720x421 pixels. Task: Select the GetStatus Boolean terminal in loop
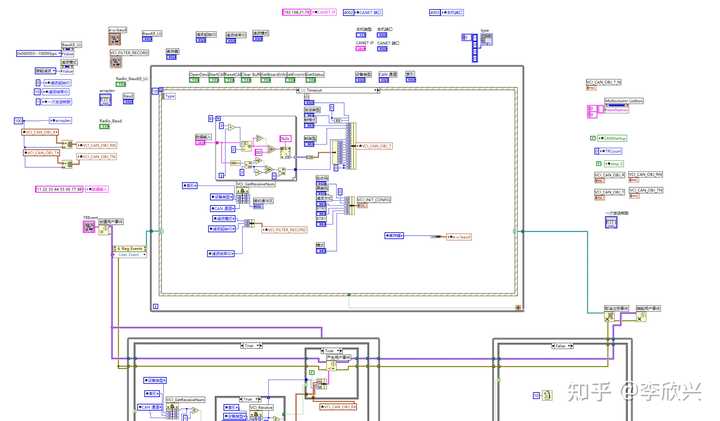311,80
